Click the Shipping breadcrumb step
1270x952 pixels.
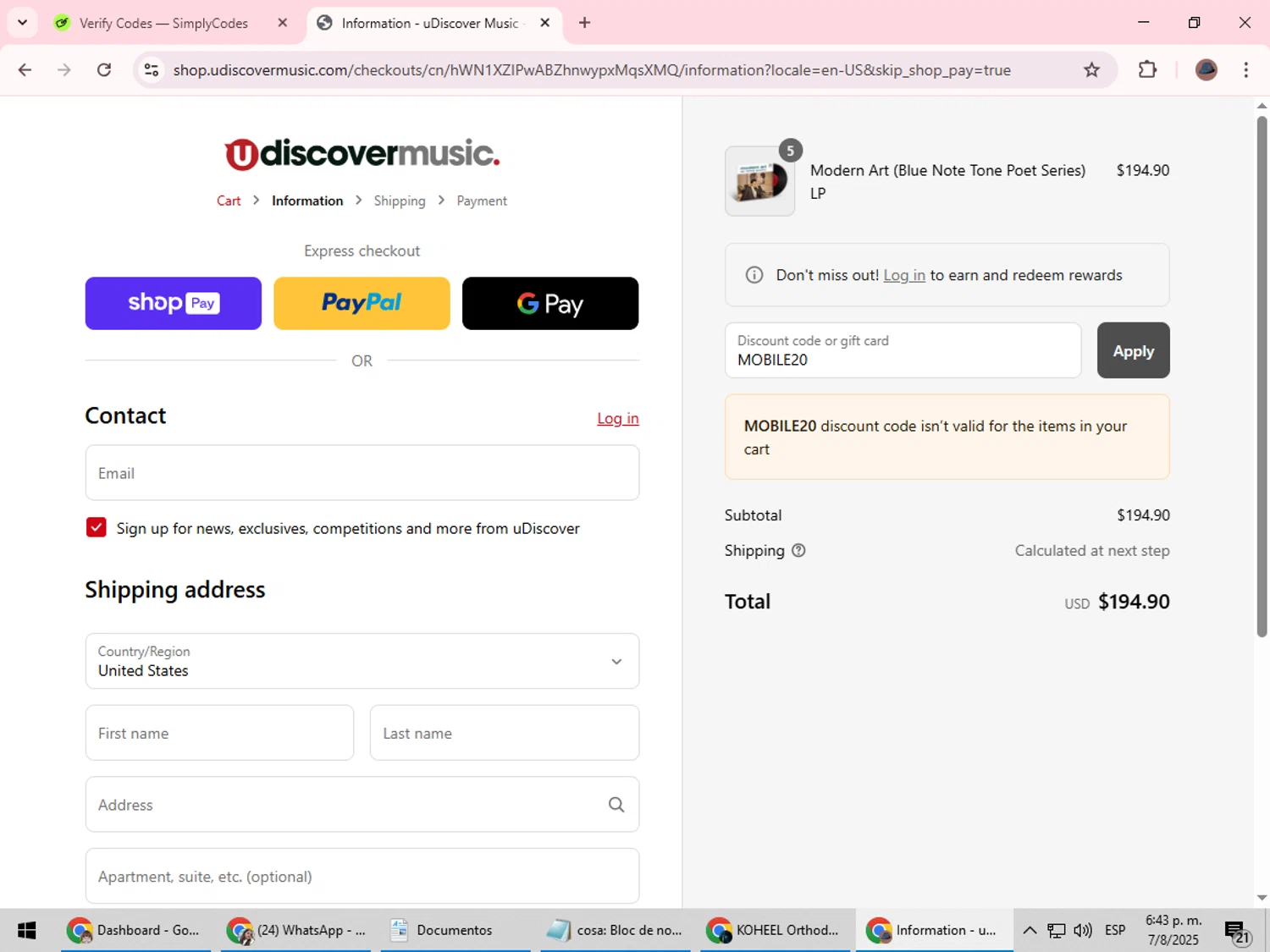pos(400,201)
